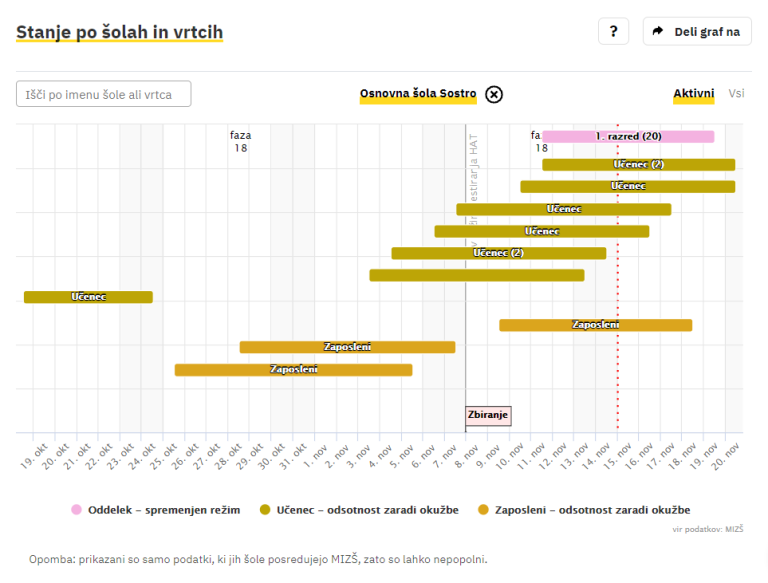Select the pink 1. razred (20) bar

(x=628, y=137)
